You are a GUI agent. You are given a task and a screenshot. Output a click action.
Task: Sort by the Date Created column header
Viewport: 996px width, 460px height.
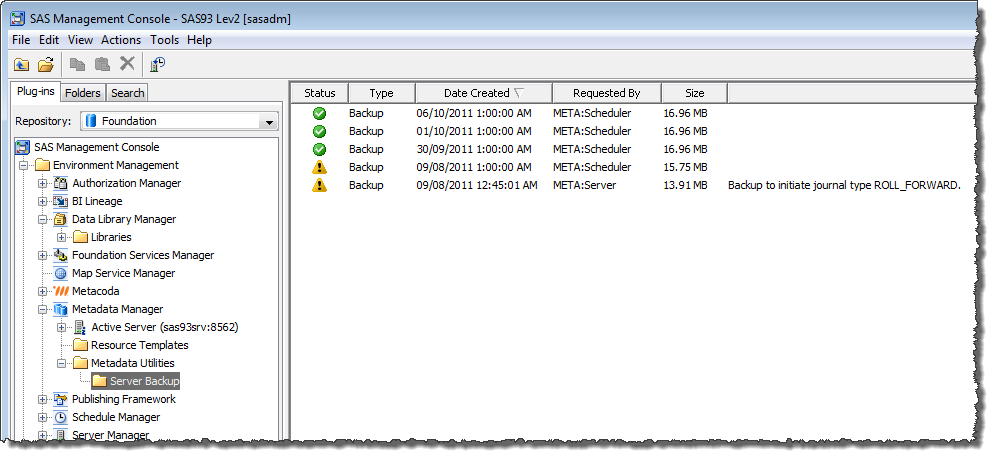[483, 93]
